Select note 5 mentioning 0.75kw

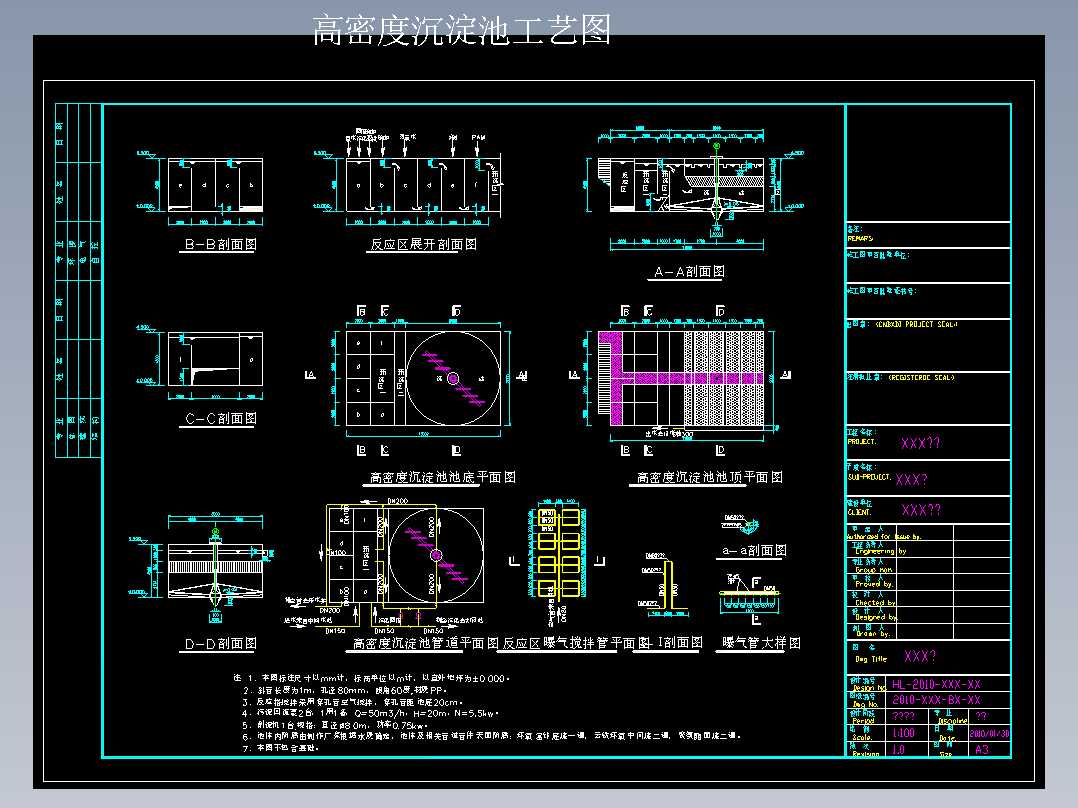336,725
